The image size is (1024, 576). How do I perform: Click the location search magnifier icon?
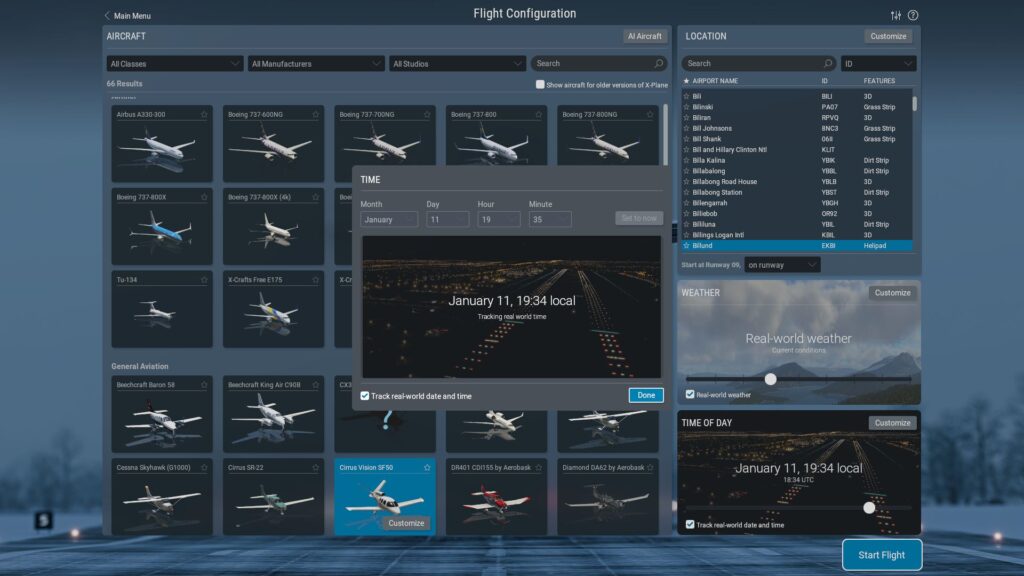tap(828, 63)
